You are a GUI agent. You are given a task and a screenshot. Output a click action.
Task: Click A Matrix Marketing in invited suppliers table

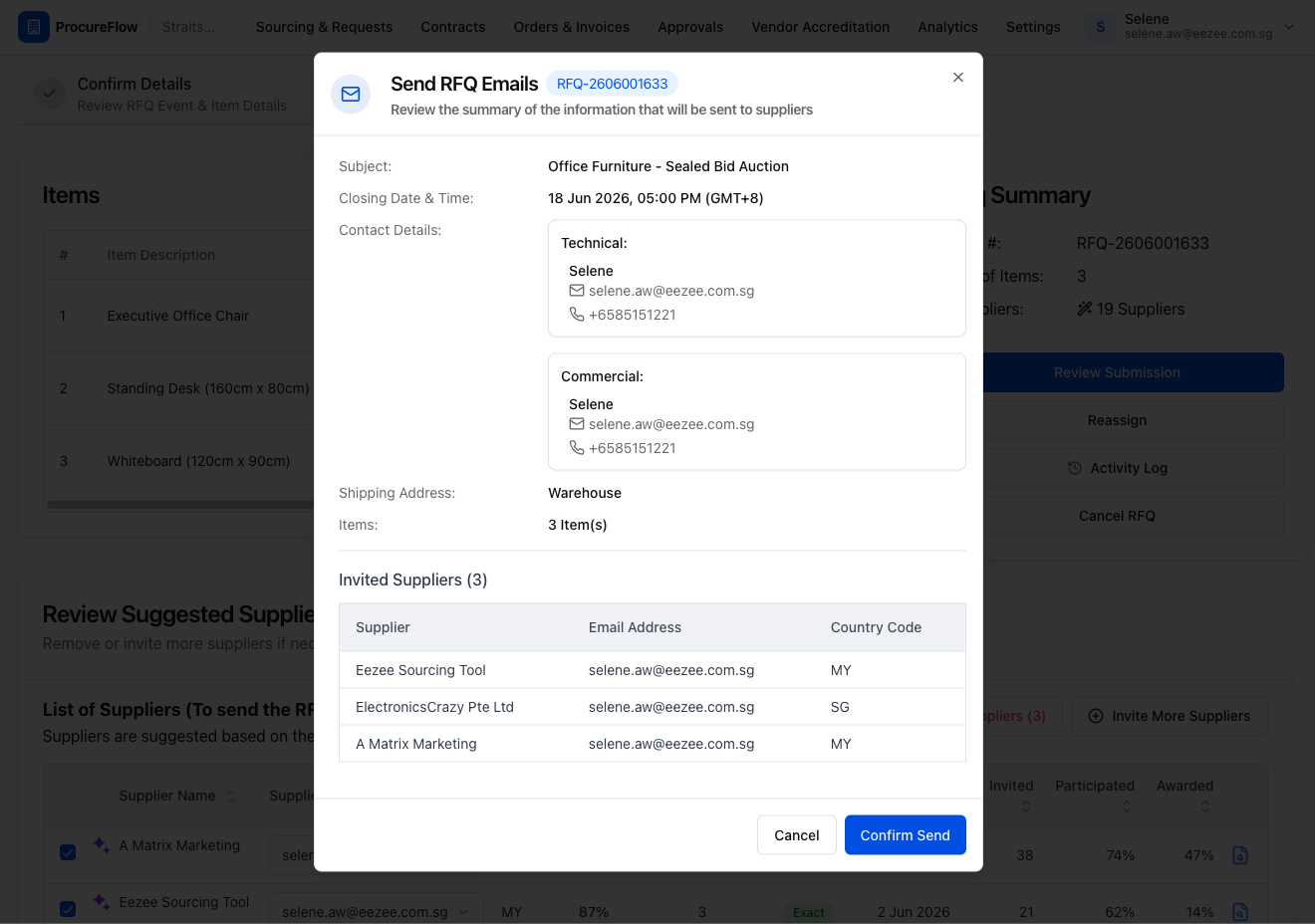pyautogui.click(x=416, y=744)
